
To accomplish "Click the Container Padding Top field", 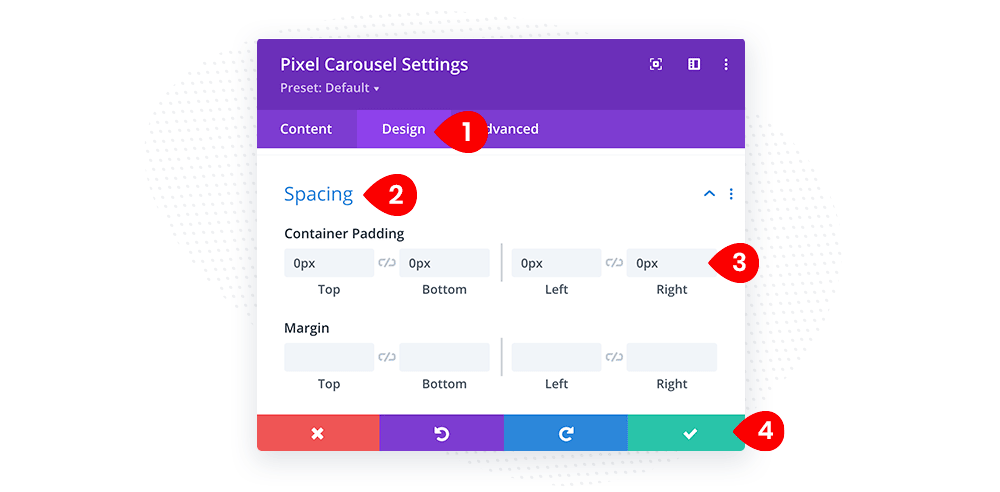I will click(329, 263).
